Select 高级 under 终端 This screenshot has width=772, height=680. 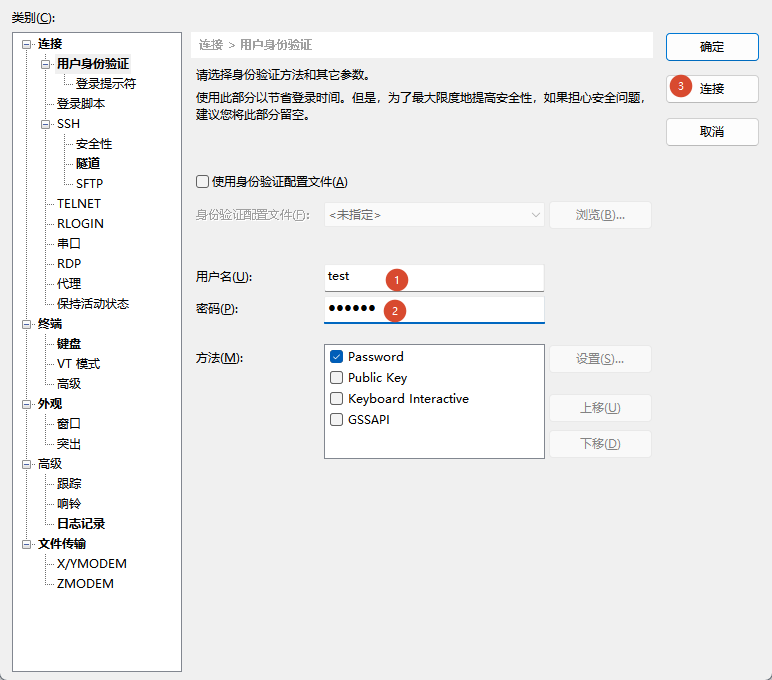[x=69, y=384]
